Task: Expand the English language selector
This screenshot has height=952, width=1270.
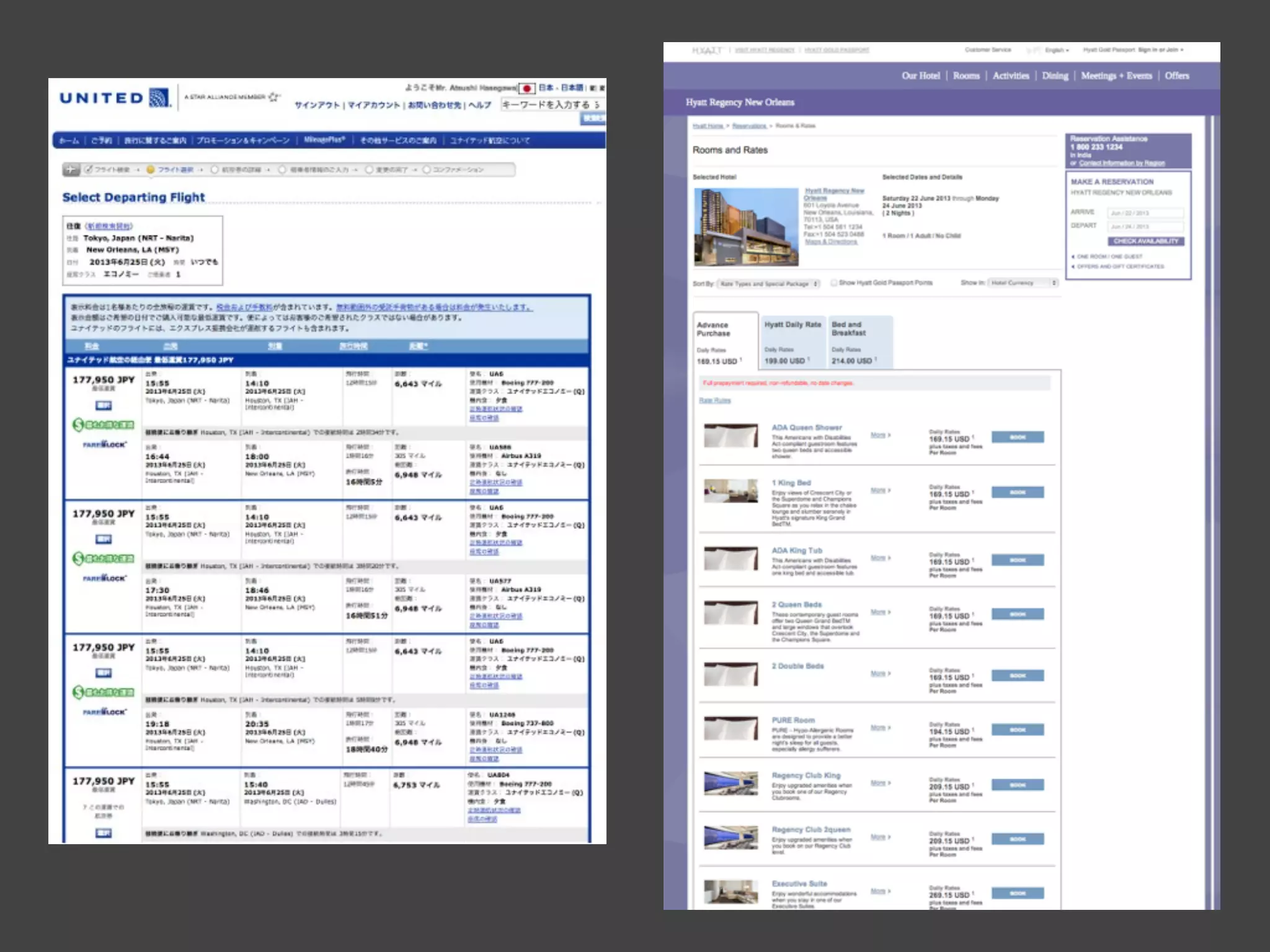Action: coord(1057,50)
